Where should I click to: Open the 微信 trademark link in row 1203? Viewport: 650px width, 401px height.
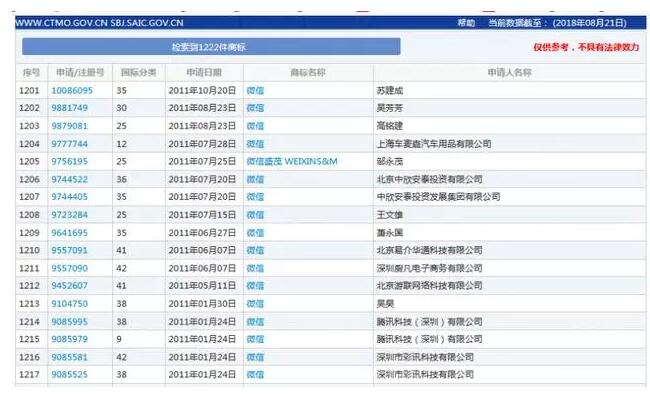[x=255, y=126]
